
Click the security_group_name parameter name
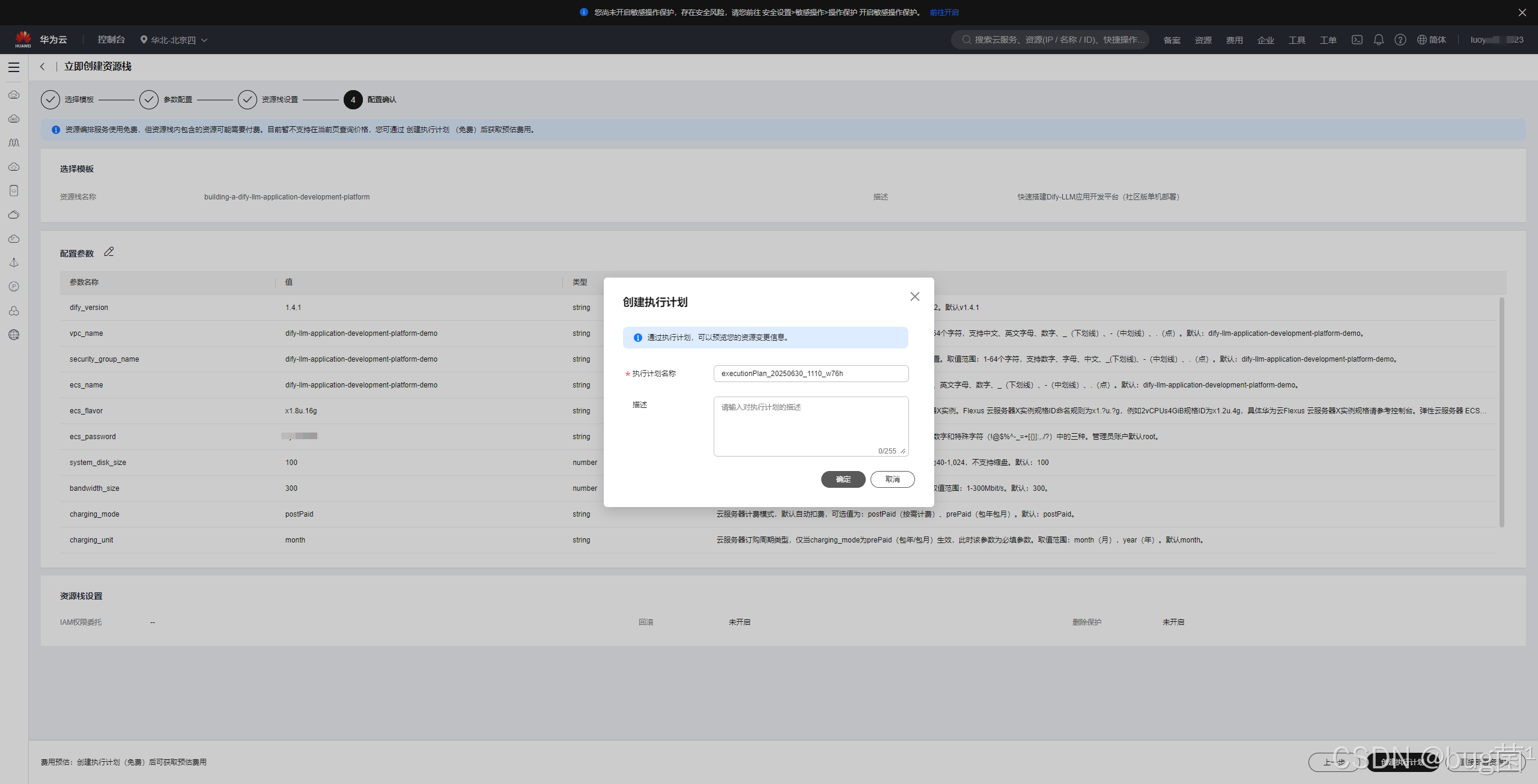coord(105,359)
